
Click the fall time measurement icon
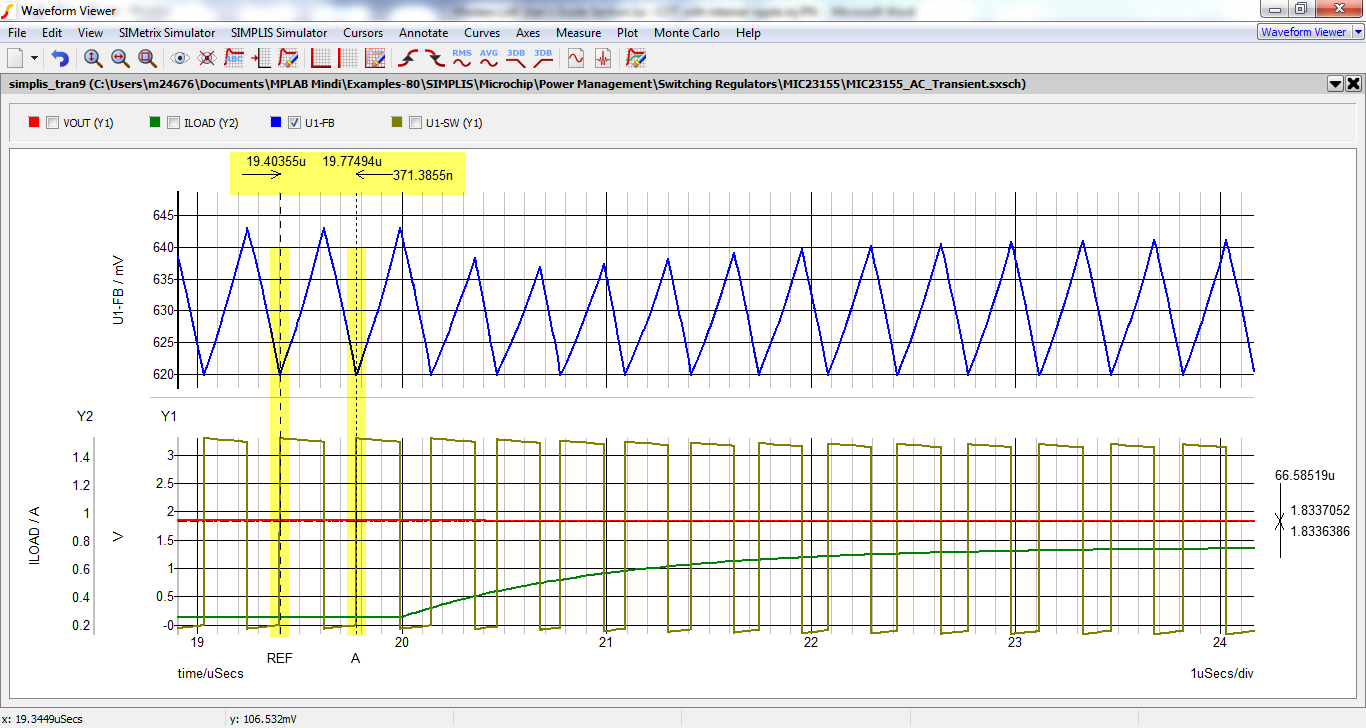[x=435, y=58]
